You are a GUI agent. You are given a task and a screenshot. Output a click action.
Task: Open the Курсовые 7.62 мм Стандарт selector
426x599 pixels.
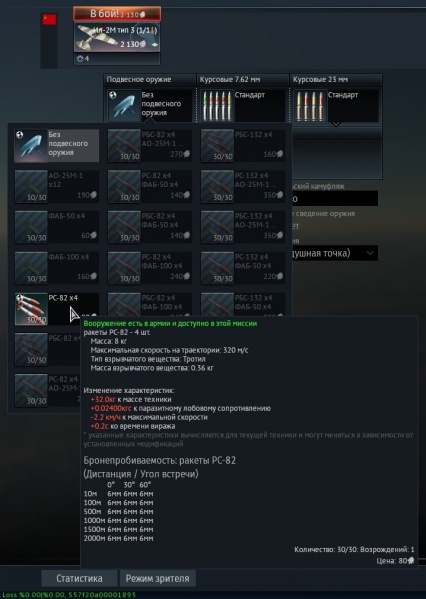(243, 105)
